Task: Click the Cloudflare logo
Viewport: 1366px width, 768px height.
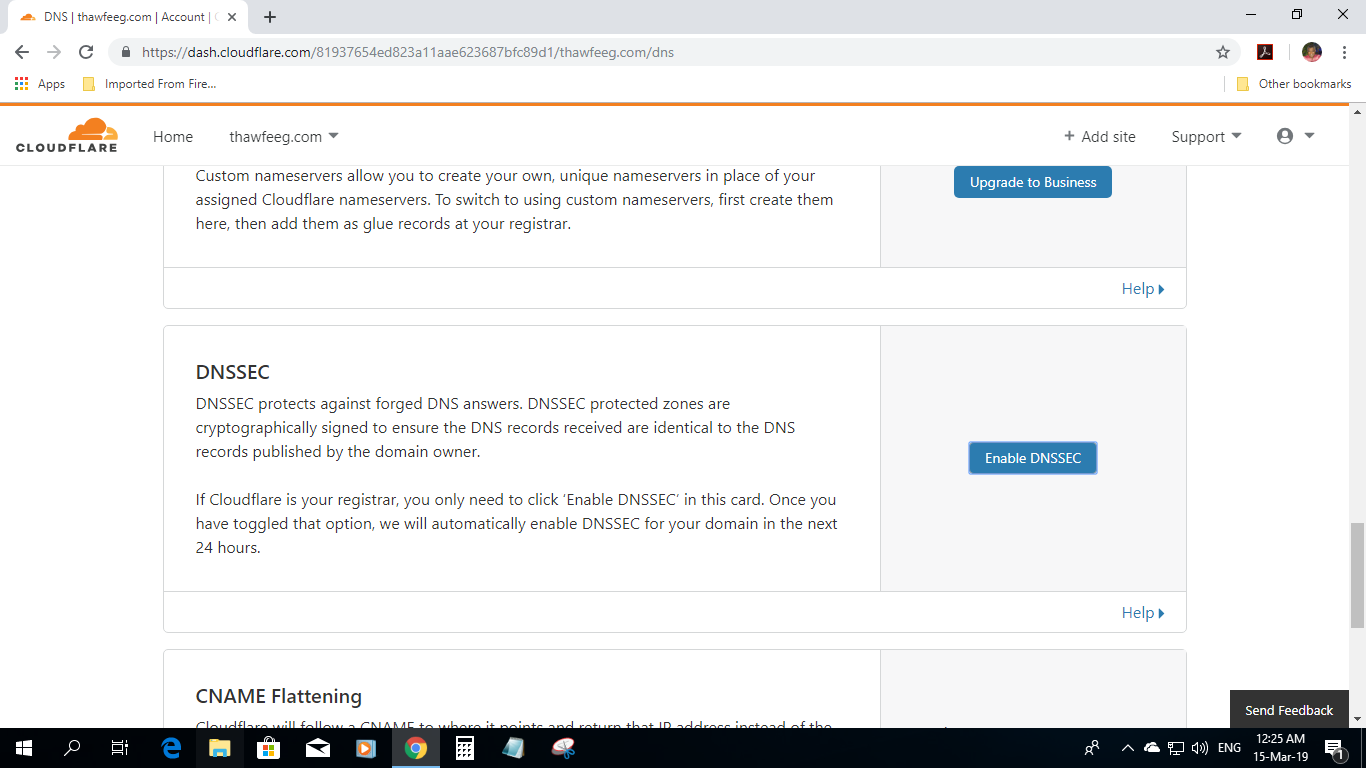Action: 67,135
